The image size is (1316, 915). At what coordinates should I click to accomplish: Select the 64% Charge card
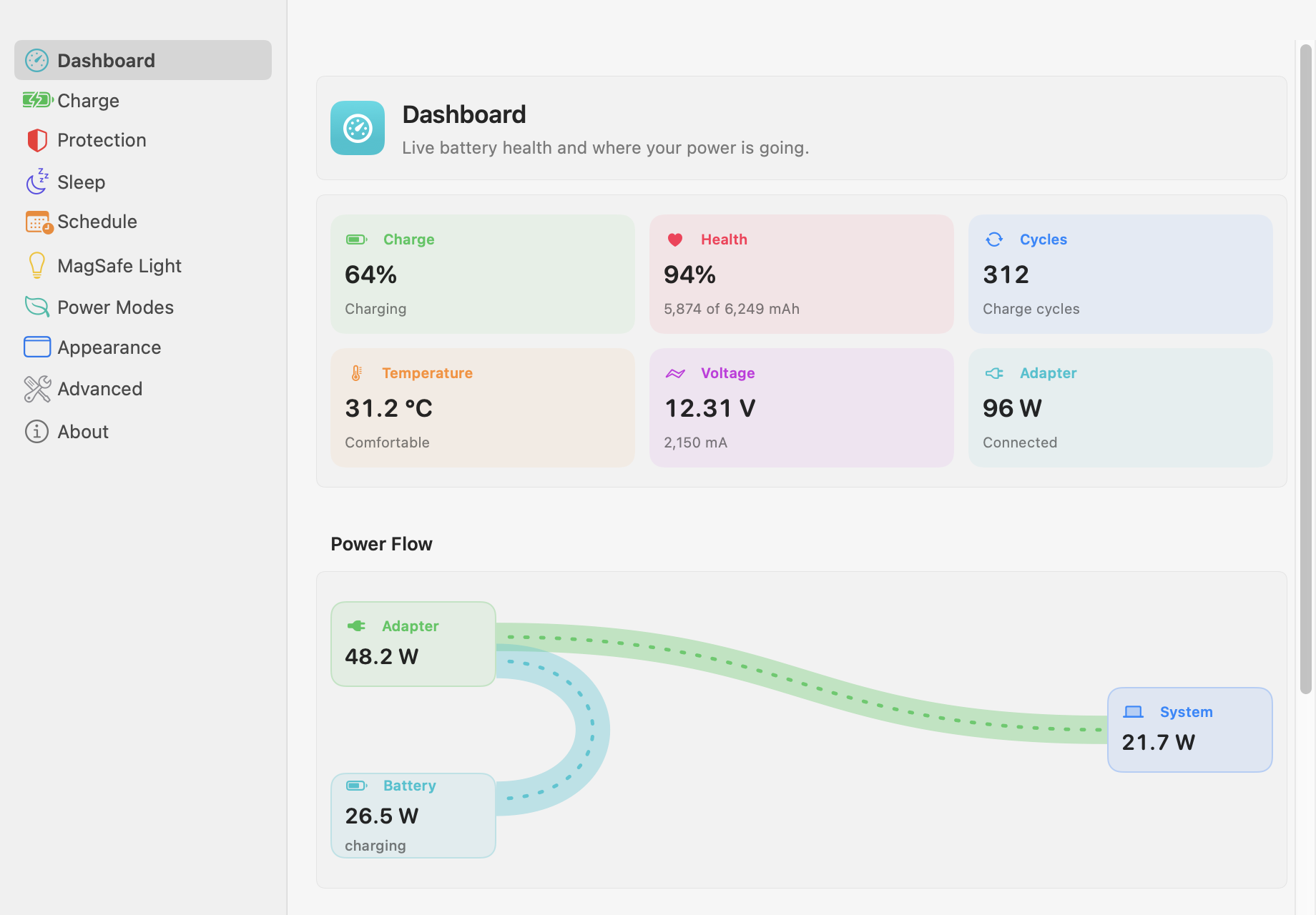click(x=483, y=274)
